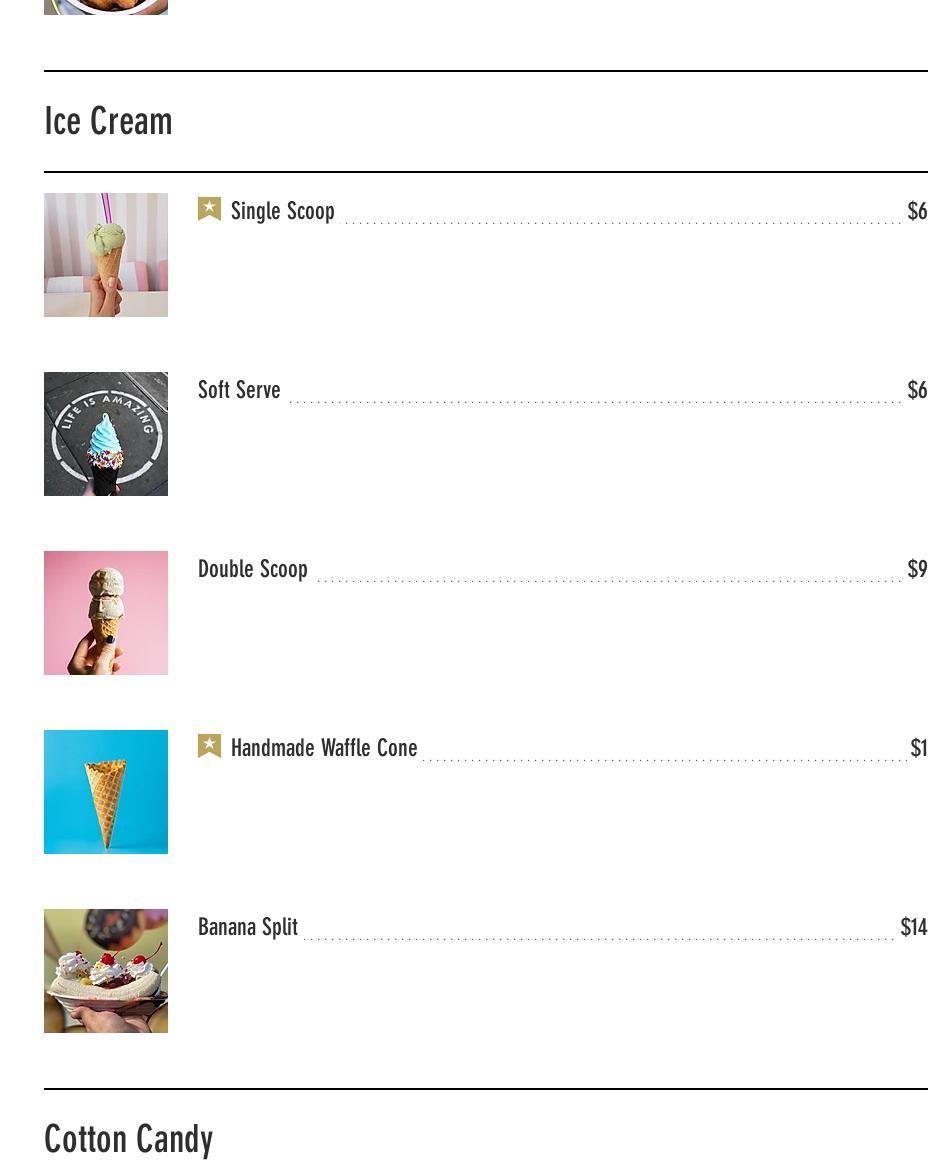Screen dimensions: 951x1161
Task: Click the Double Scoop item name
Action: tap(253, 569)
